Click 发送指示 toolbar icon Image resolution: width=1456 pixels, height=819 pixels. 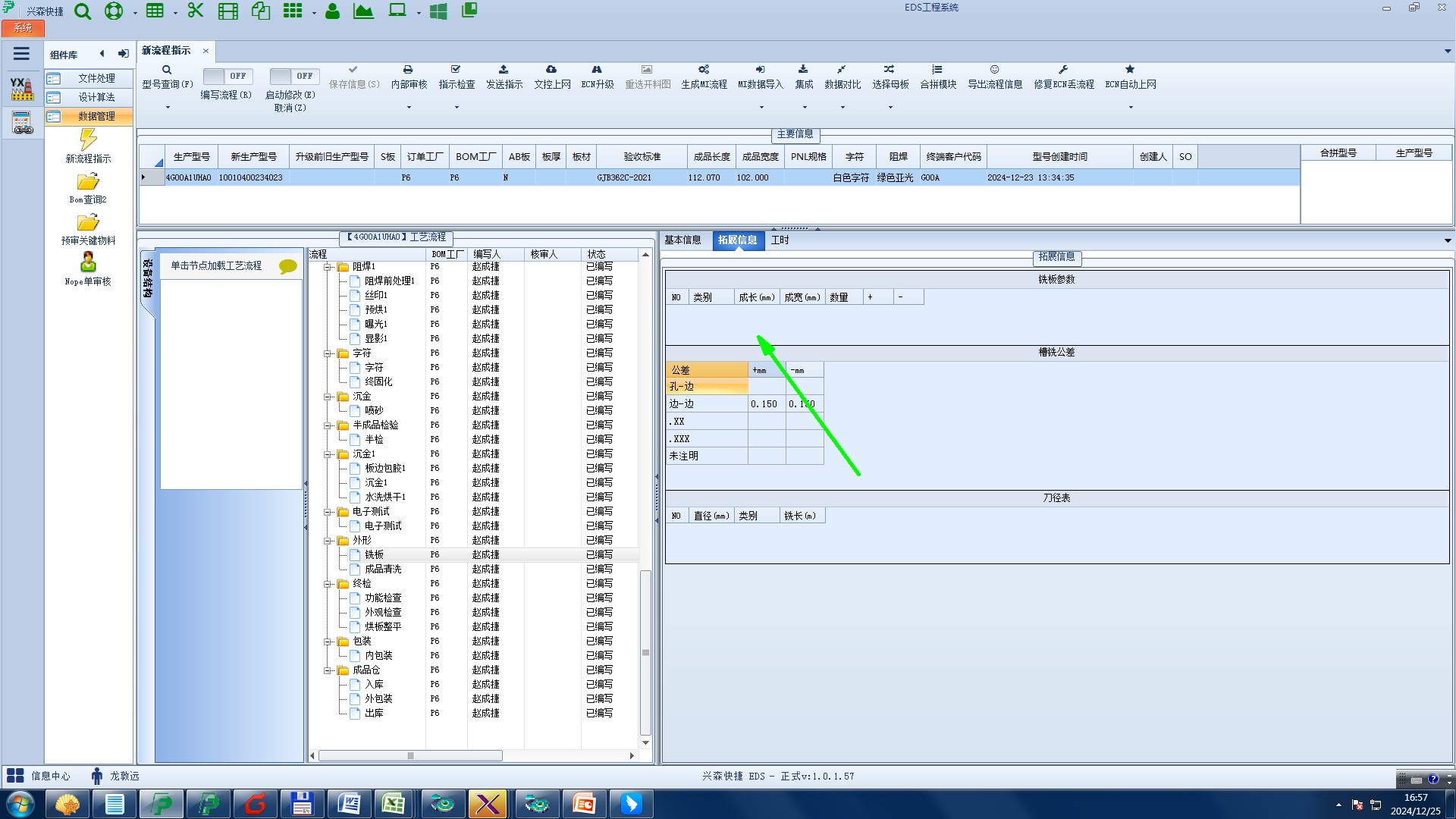pyautogui.click(x=504, y=76)
